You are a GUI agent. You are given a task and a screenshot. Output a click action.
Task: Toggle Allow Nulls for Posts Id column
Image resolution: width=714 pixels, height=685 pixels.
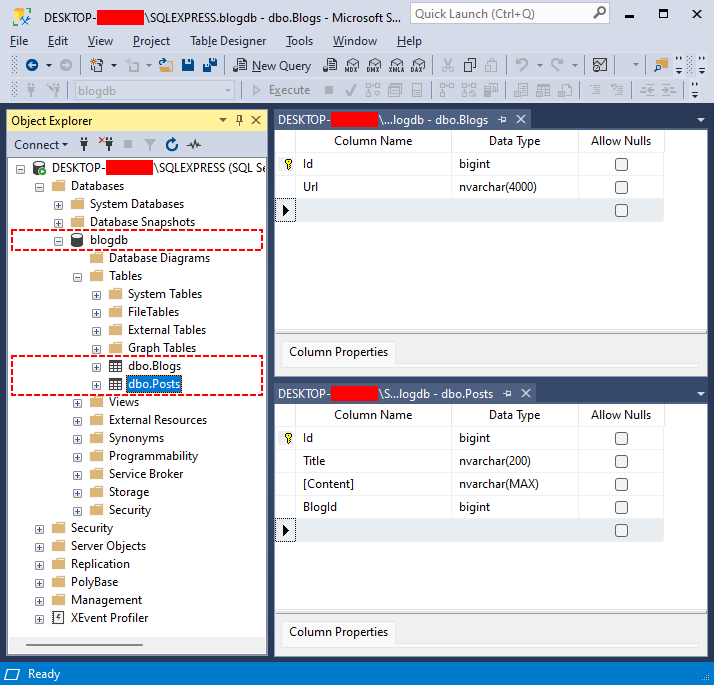point(621,438)
